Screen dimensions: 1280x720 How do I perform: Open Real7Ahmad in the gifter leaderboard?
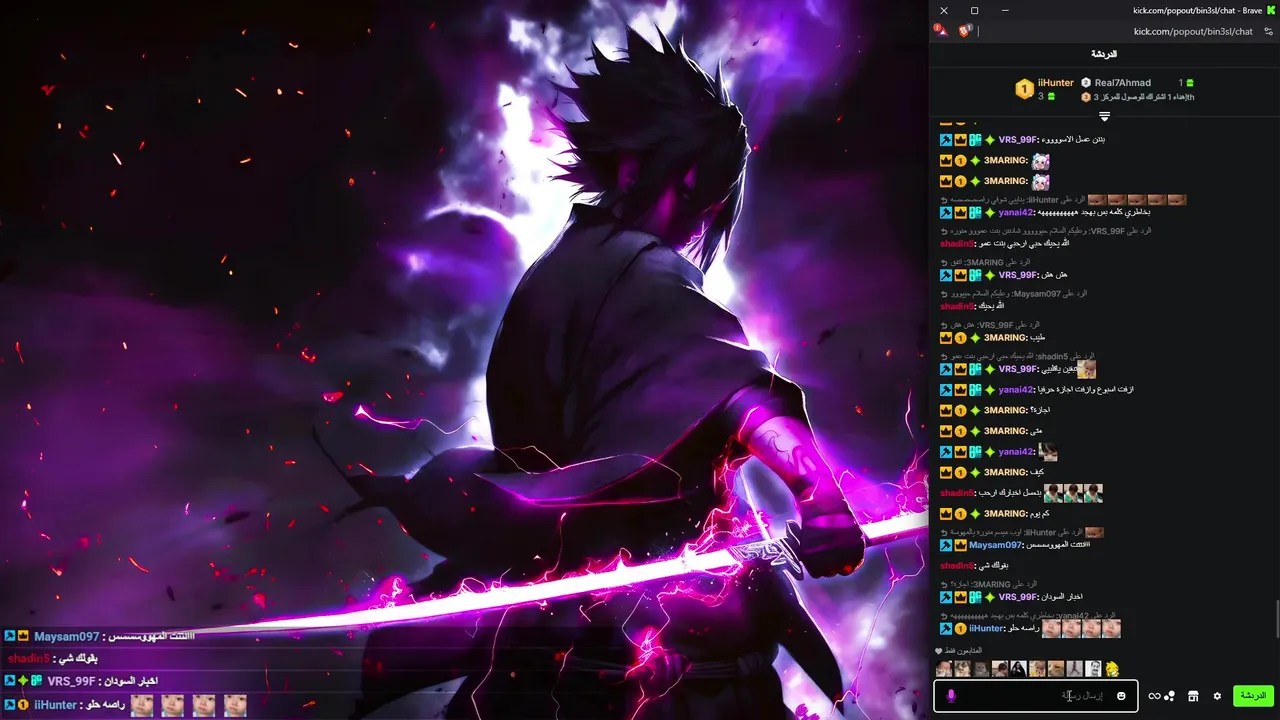(1123, 83)
